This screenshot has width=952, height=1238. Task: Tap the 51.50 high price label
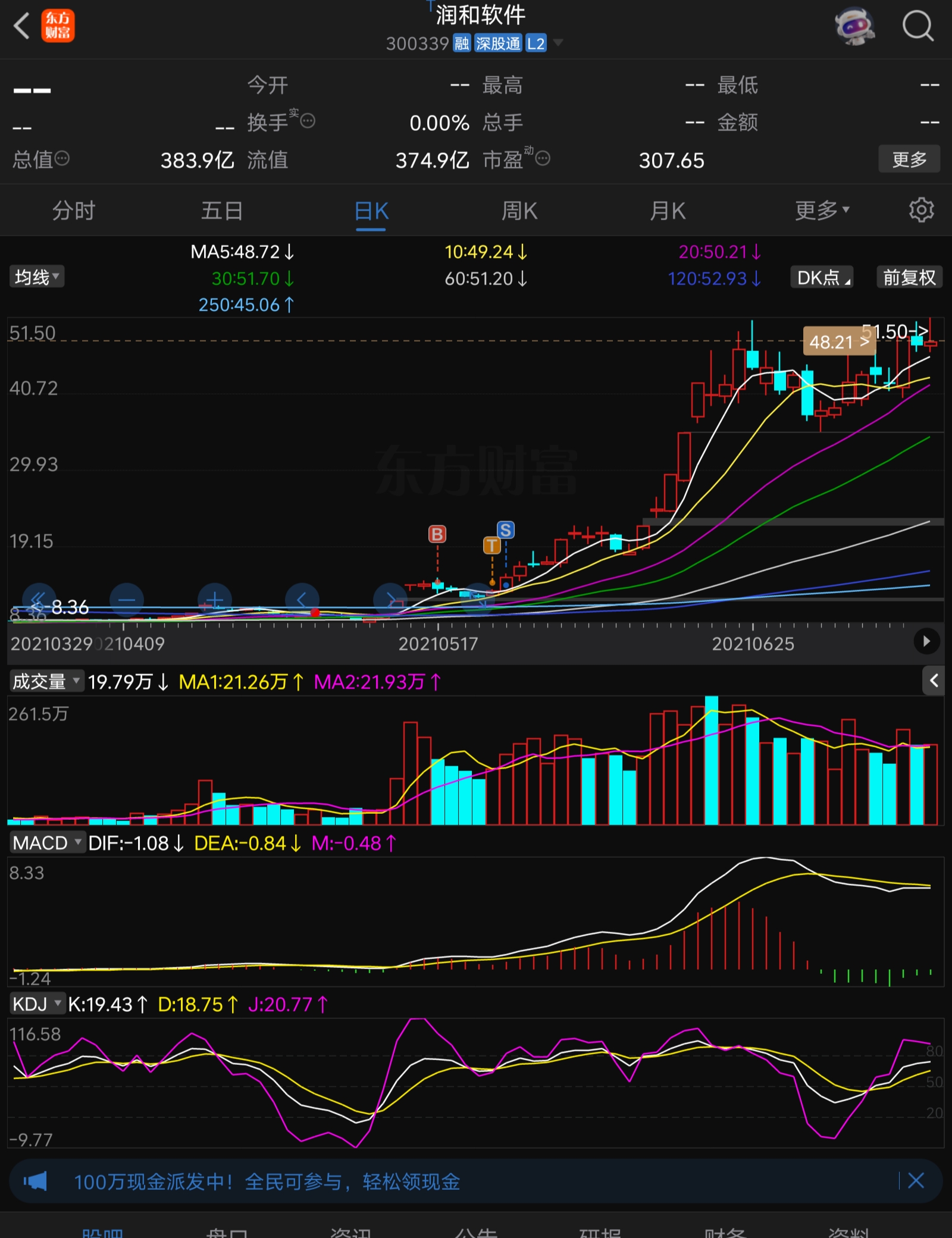click(895, 331)
